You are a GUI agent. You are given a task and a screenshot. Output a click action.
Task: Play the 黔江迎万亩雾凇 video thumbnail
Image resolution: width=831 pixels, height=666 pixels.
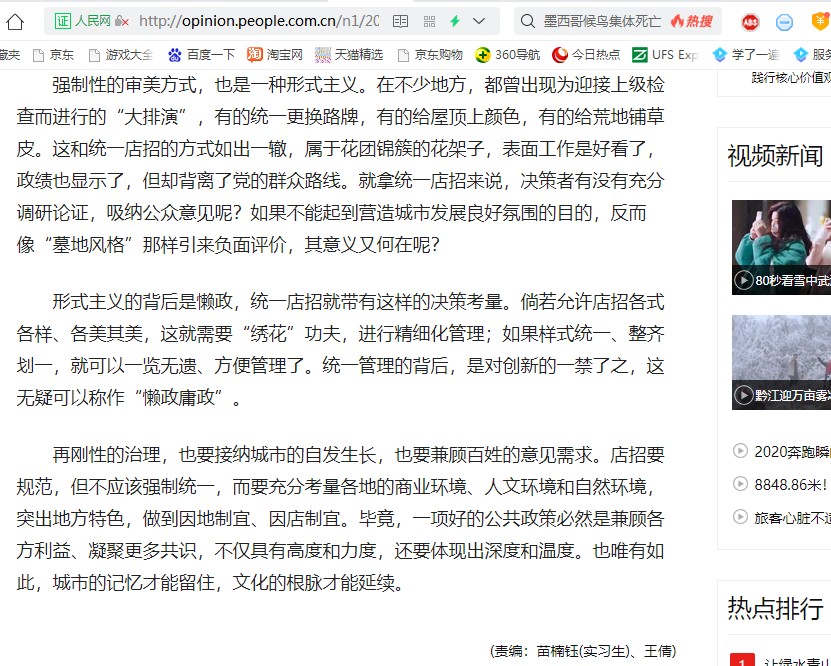pos(781,362)
